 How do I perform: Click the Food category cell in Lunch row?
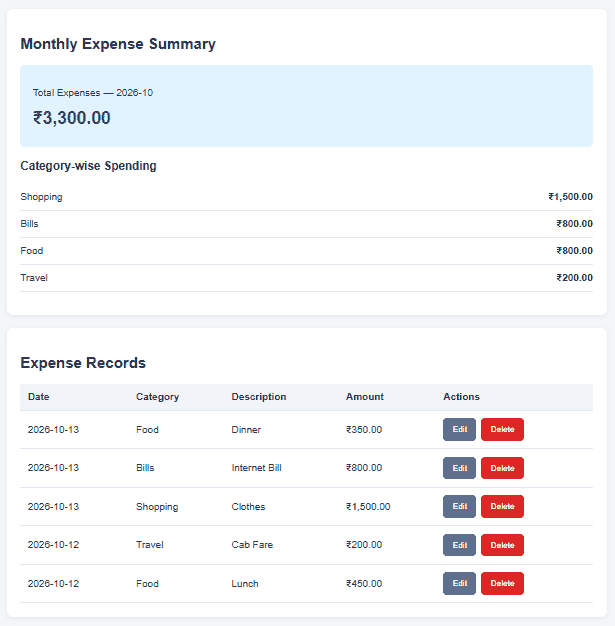[147, 584]
